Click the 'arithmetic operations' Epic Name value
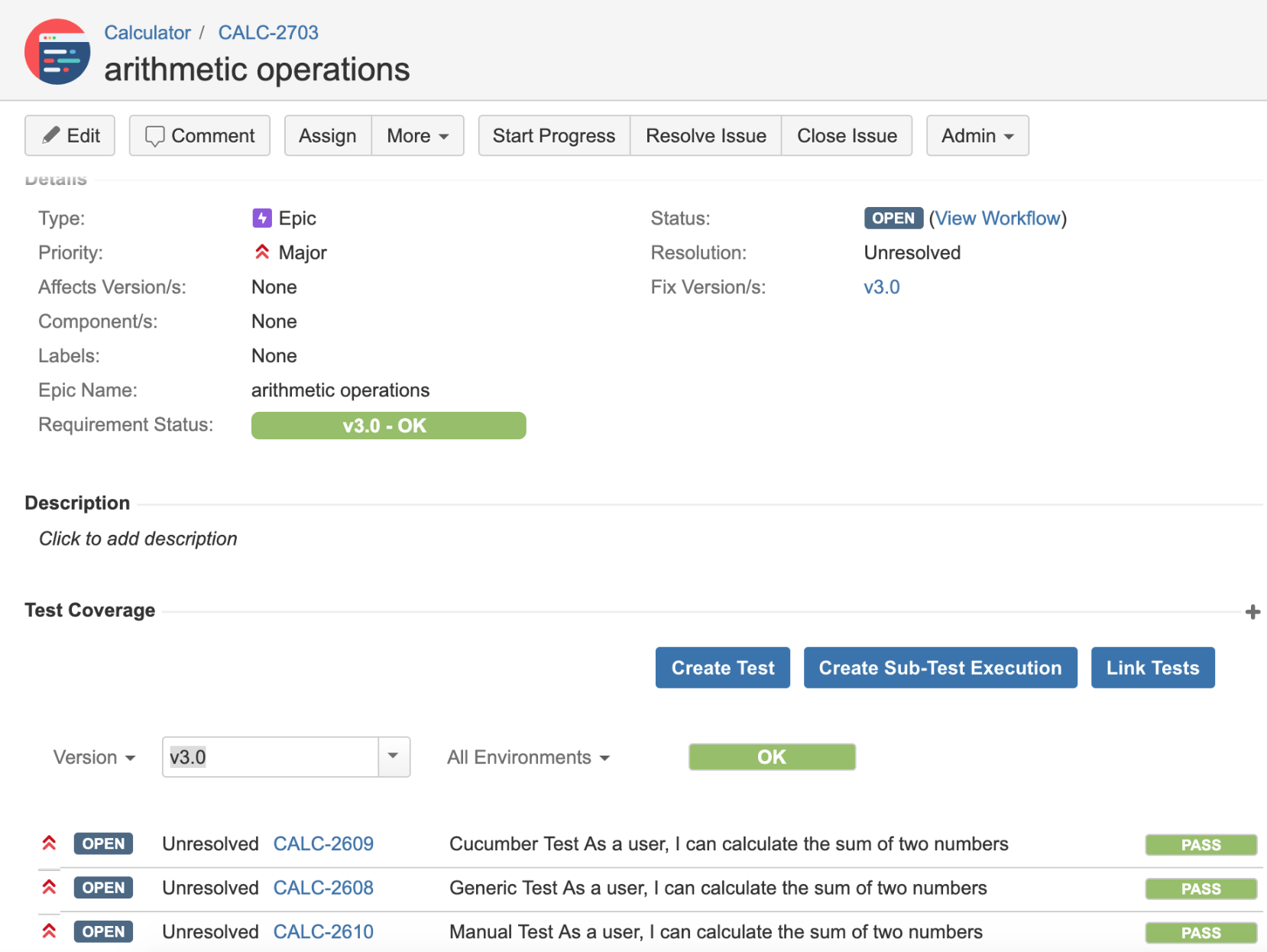 point(340,390)
